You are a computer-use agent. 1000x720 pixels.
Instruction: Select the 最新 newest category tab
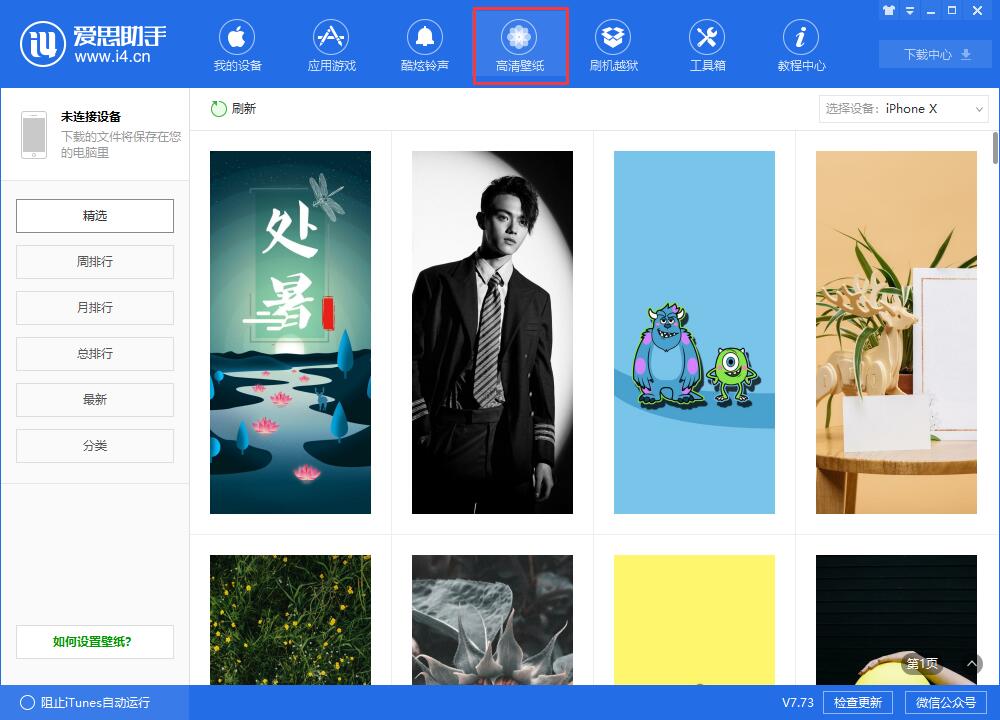click(95, 400)
